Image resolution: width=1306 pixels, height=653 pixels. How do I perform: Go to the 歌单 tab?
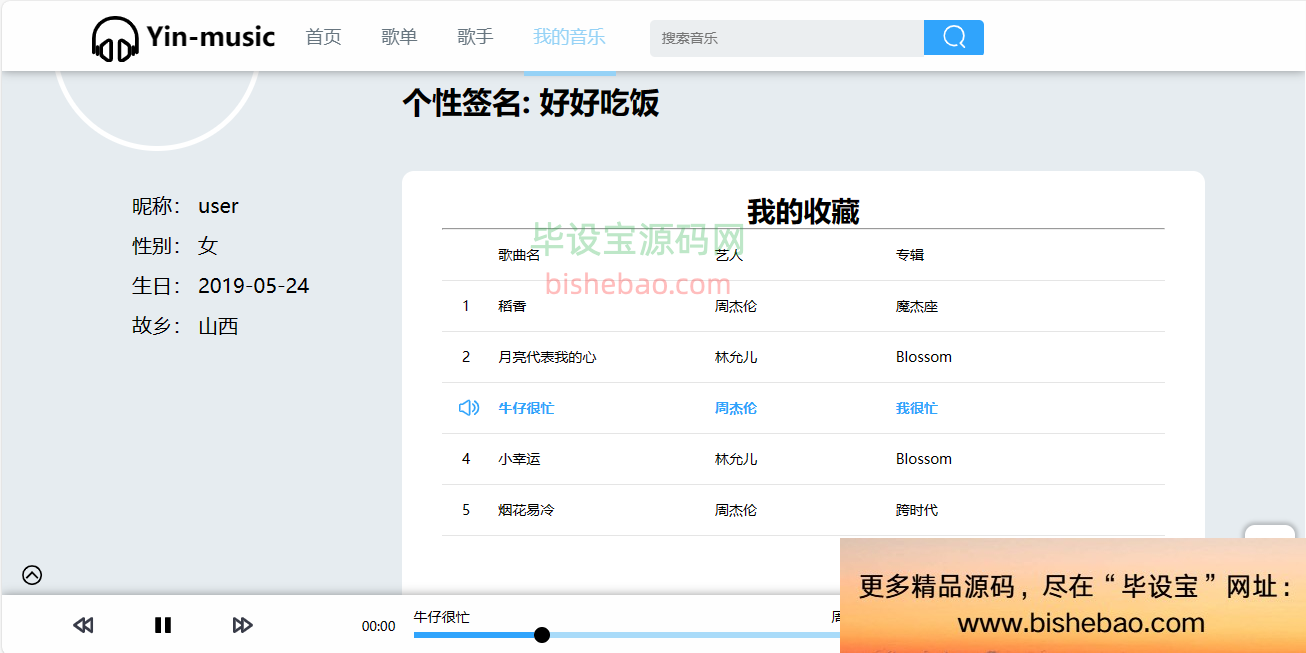[399, 37]
